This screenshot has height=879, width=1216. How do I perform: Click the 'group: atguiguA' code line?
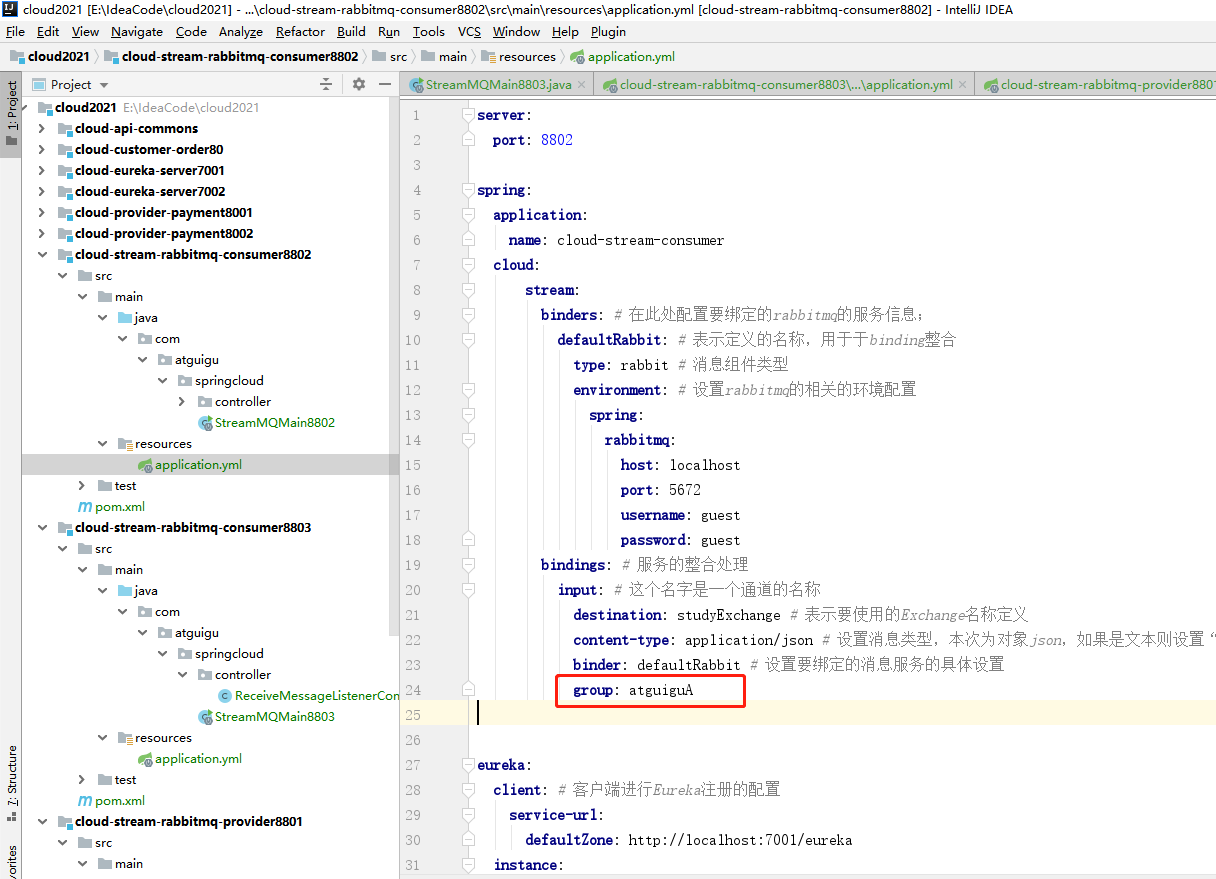[633, 690]
